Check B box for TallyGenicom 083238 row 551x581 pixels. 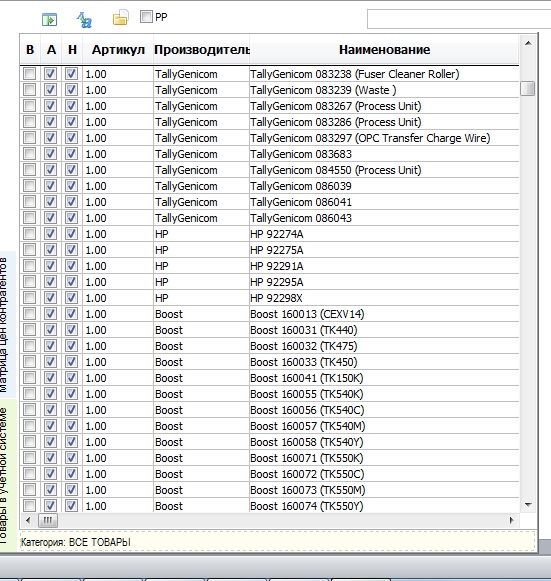pos(30,73)
